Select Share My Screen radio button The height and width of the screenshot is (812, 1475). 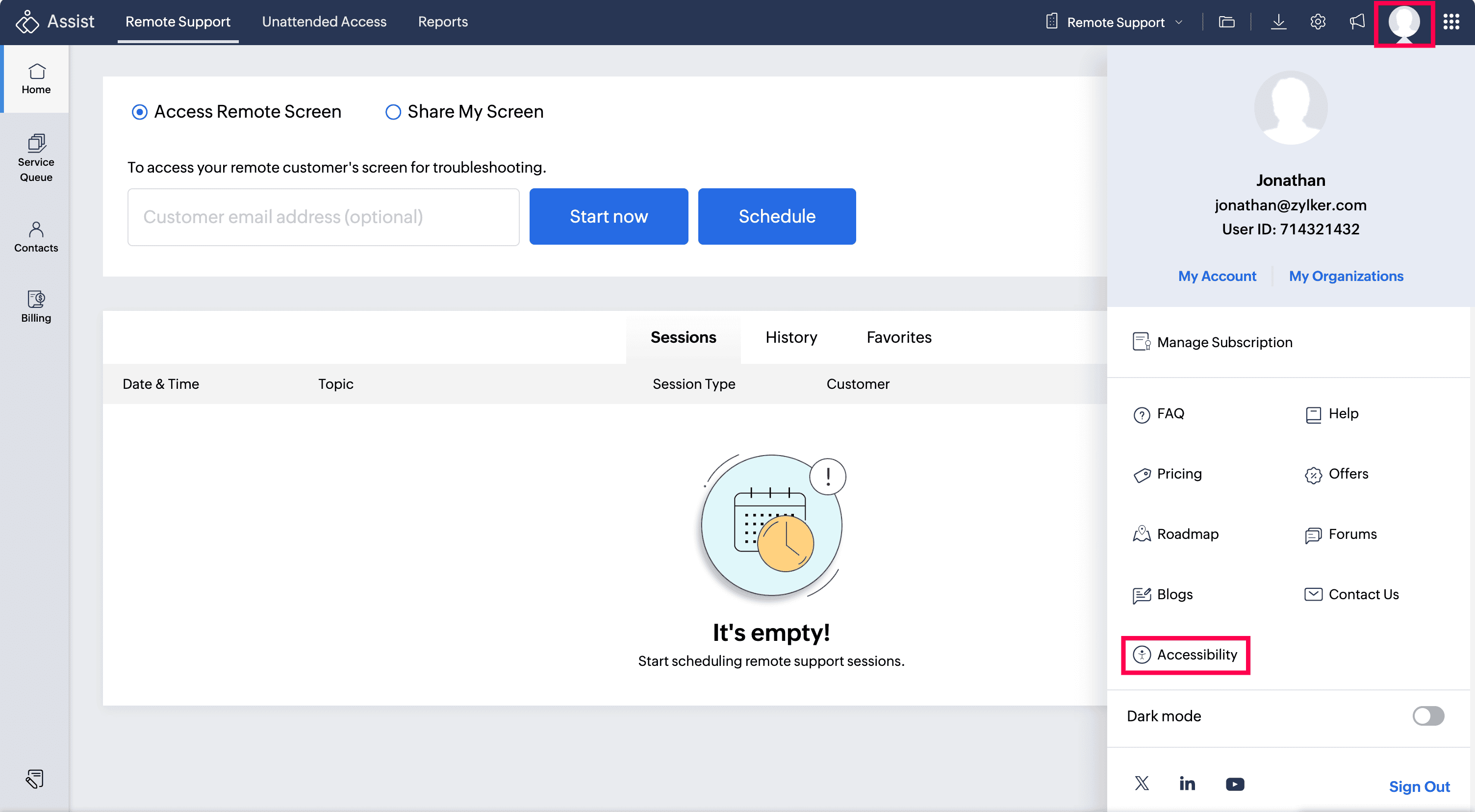tap(393, 112)
